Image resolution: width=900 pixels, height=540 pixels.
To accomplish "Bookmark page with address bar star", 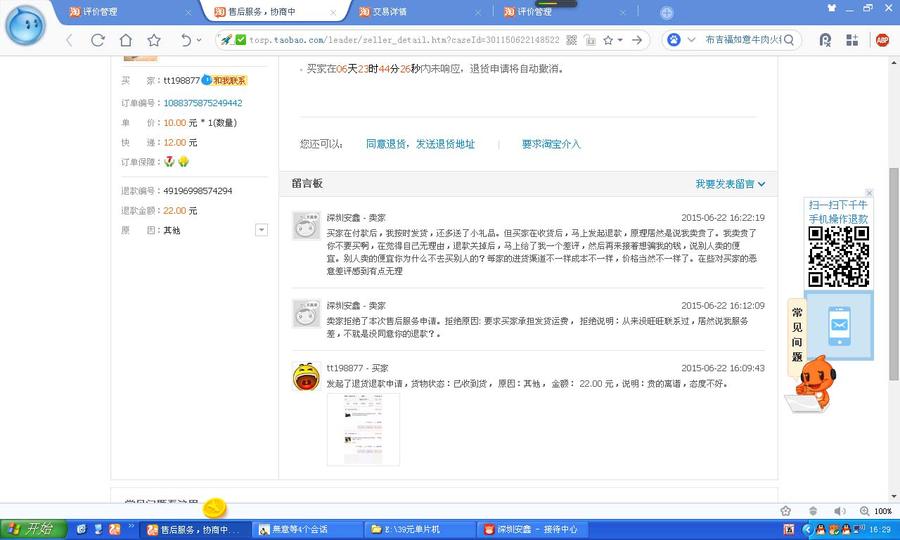I will [608, 40].
